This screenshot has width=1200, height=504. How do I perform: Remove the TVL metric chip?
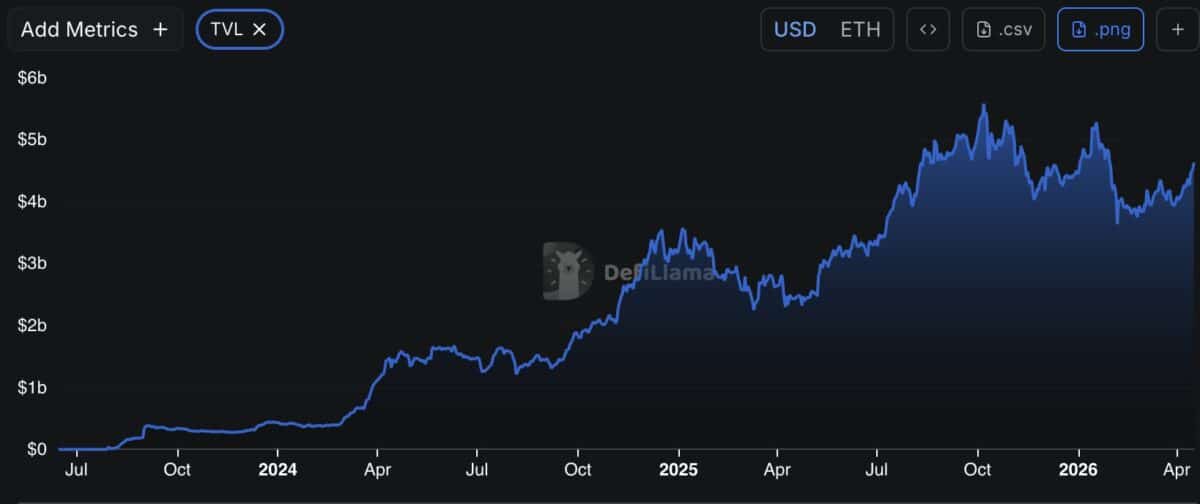point(260,30)
